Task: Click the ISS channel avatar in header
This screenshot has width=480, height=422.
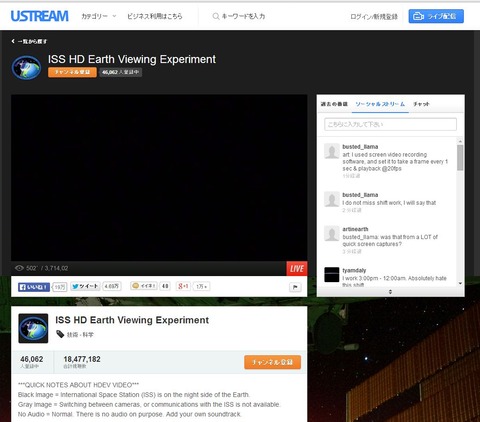Action: click(x=26, y=67)
